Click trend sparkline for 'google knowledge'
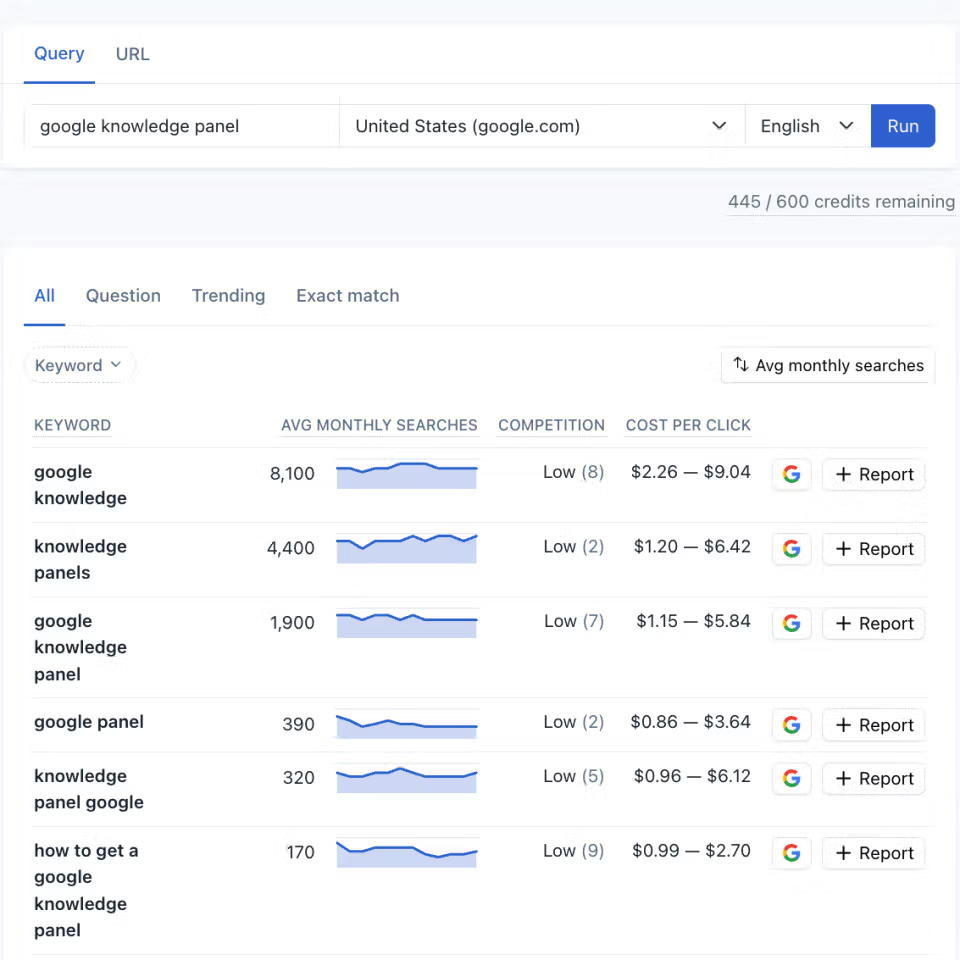 pyautogui.click(x=407, y=475)
